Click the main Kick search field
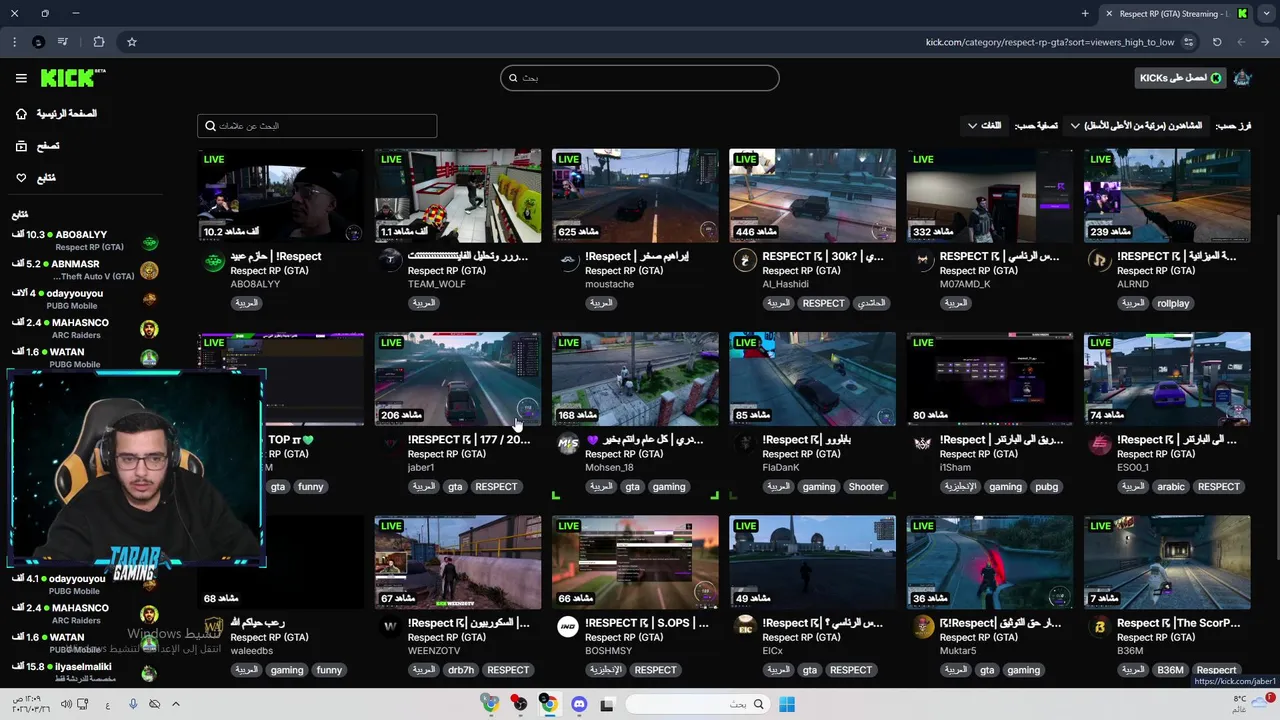This screenshot has width=1280, height=720. 640,78
